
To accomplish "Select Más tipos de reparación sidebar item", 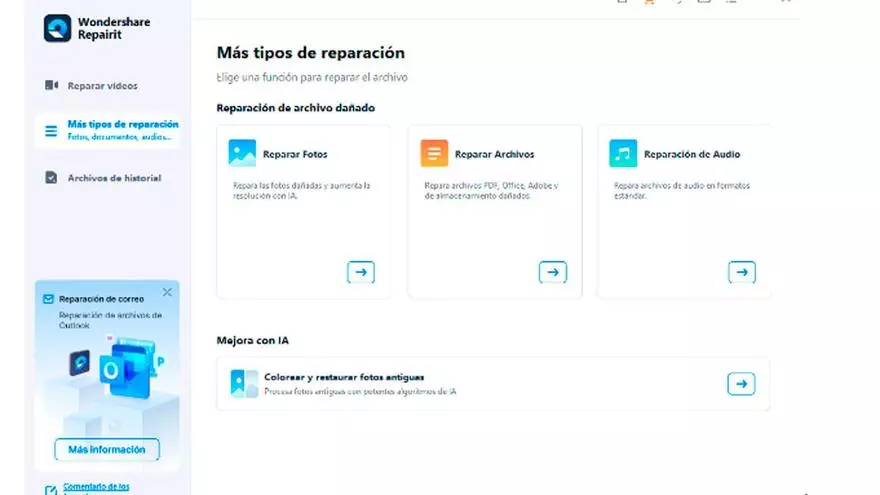I will [122, 129].
